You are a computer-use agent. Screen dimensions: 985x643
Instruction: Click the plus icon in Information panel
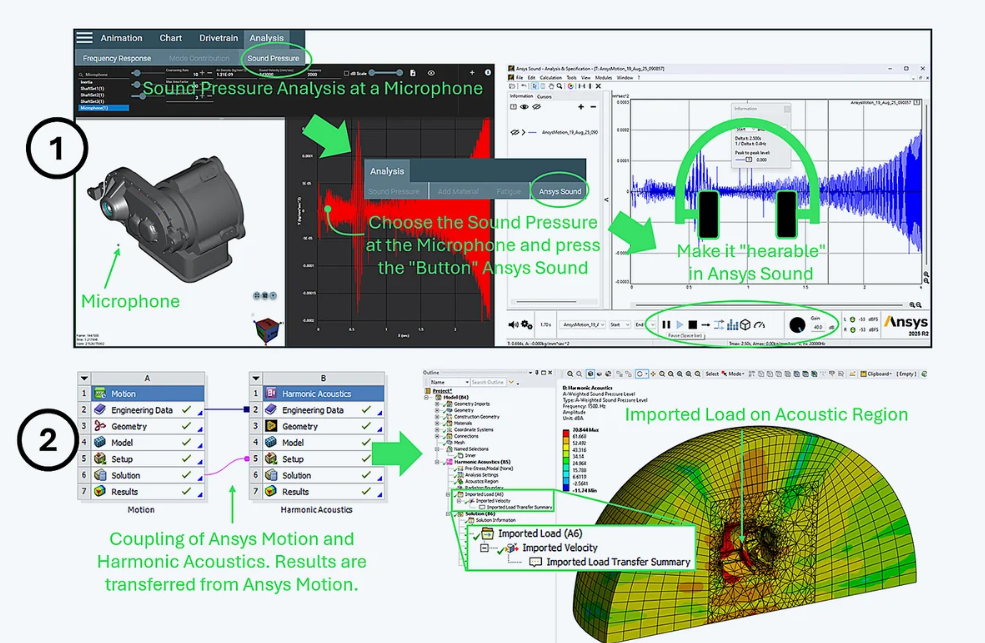[580, 107]
